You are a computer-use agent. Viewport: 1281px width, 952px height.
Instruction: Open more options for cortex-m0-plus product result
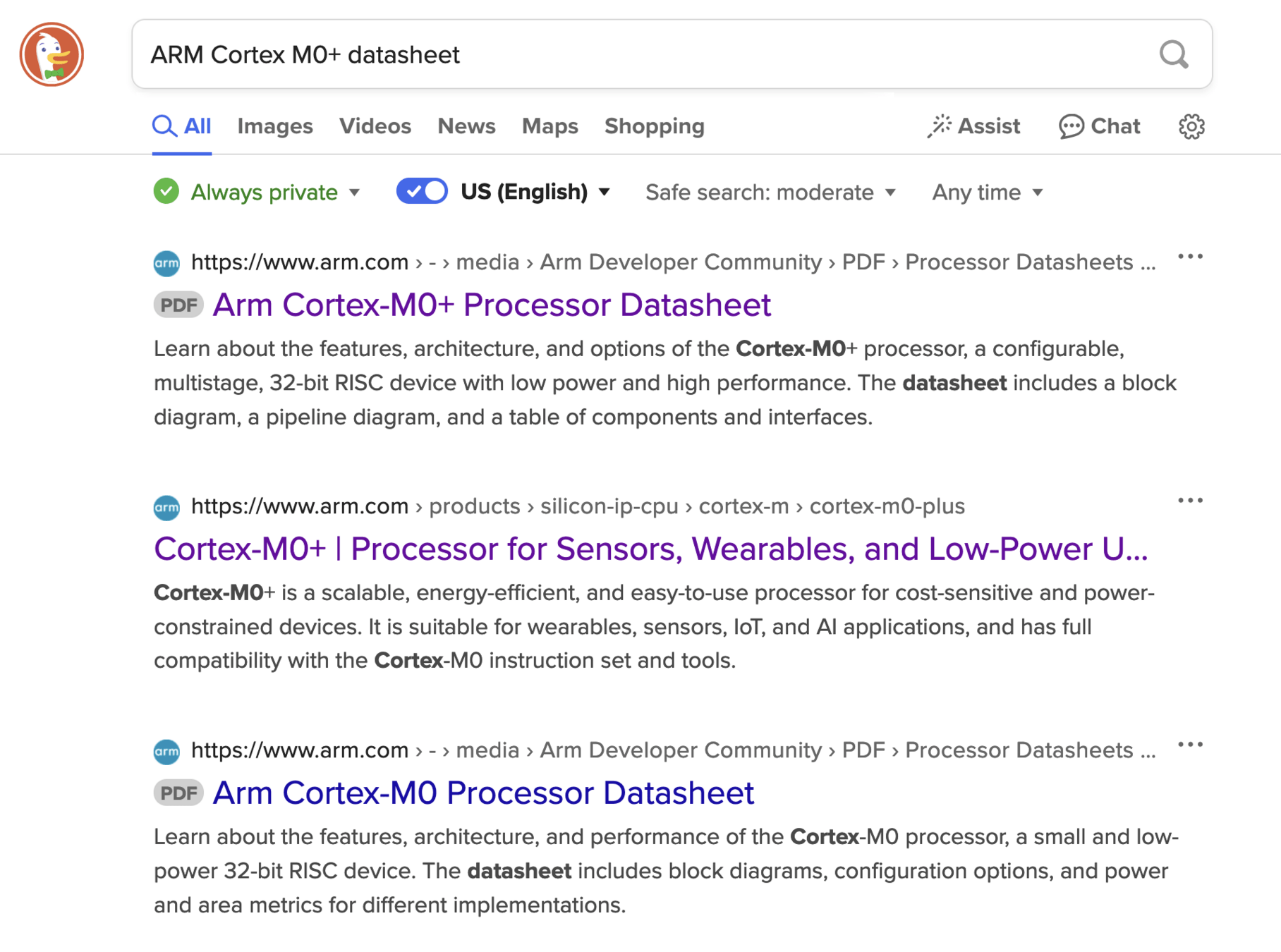pos(1190,501)
